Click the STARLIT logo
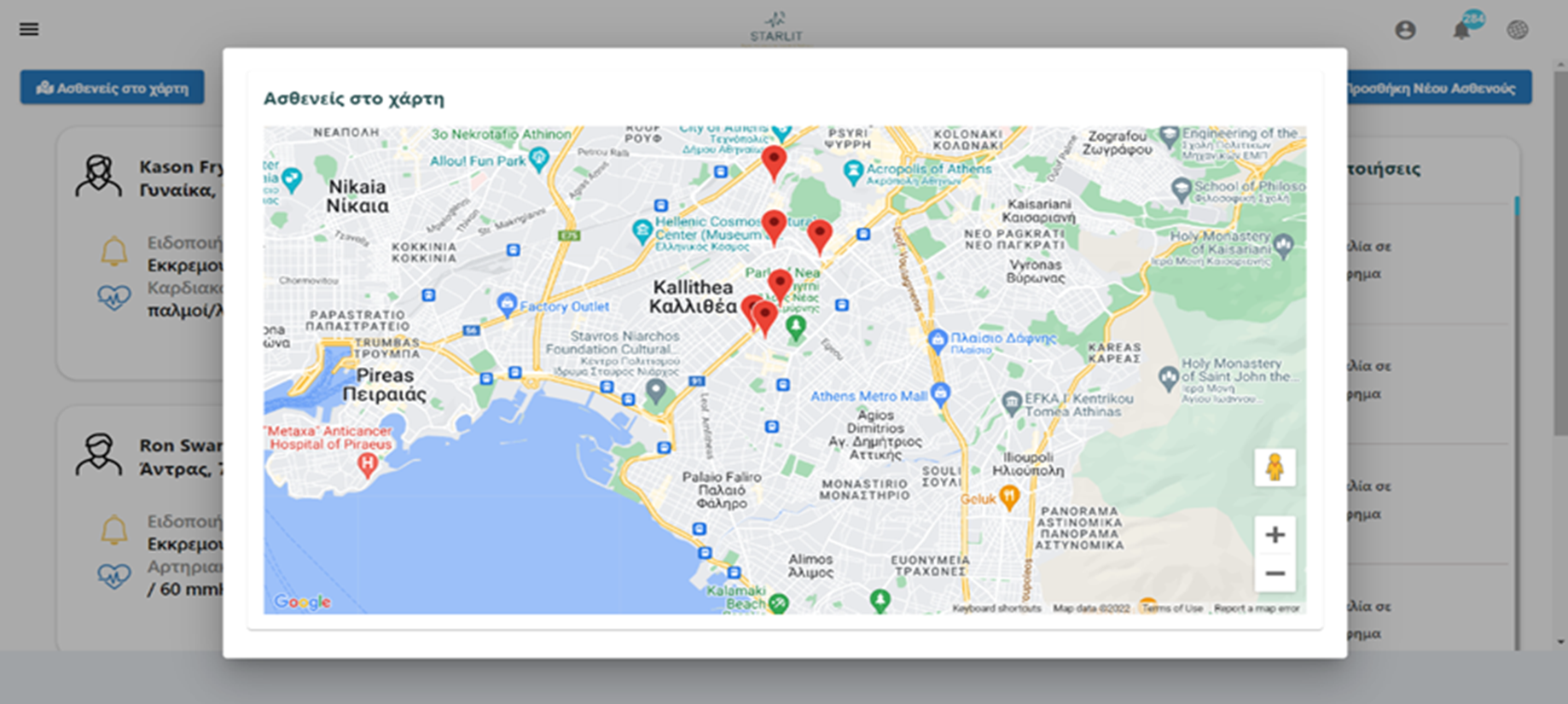1568x704 pixels. tap(776, 26)
